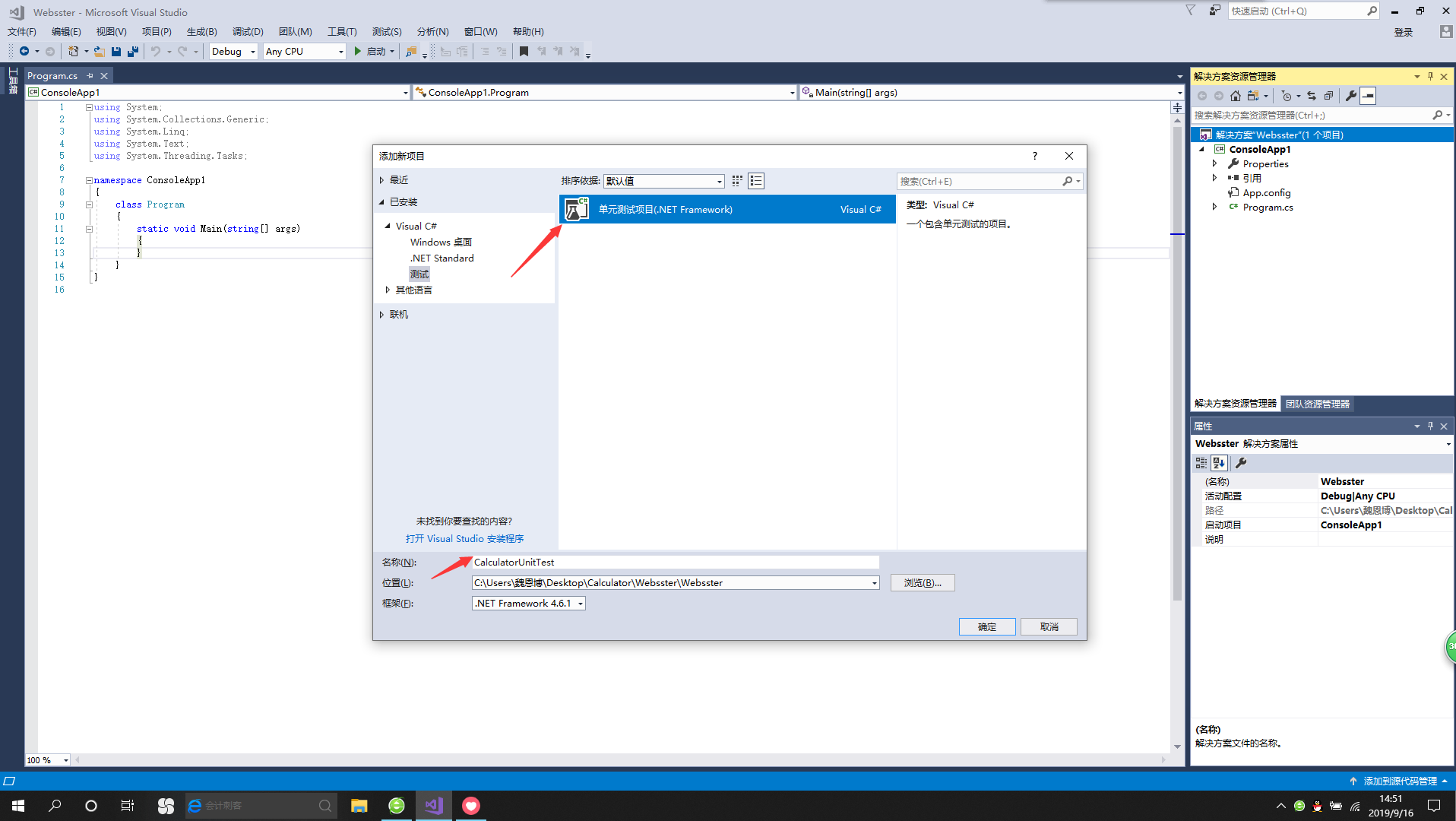
Task: Expand the Properties node in Solution Explorer
Action: click(1214, 163)
